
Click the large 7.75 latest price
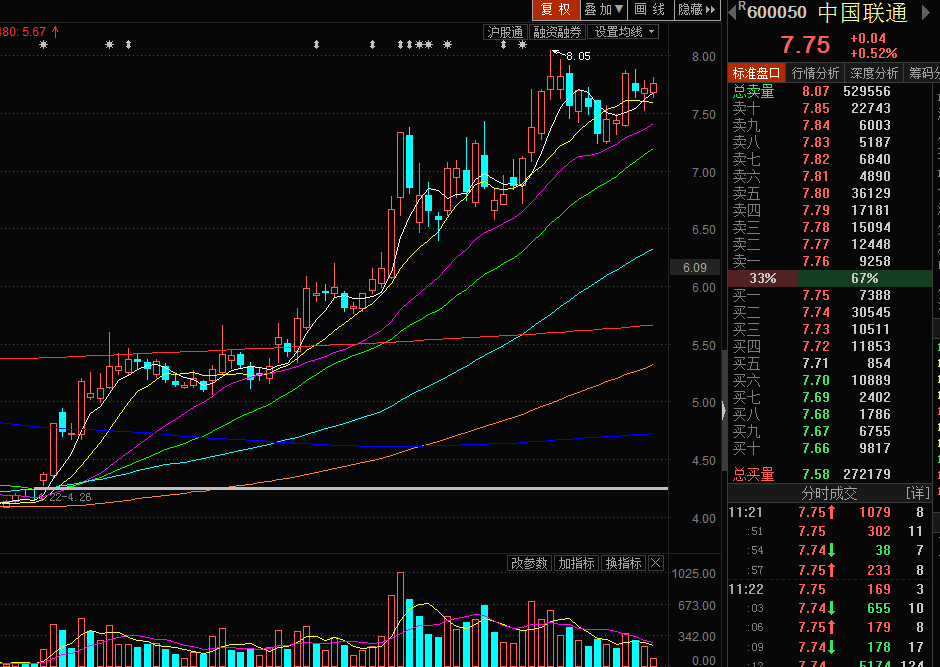pos(805,45)
